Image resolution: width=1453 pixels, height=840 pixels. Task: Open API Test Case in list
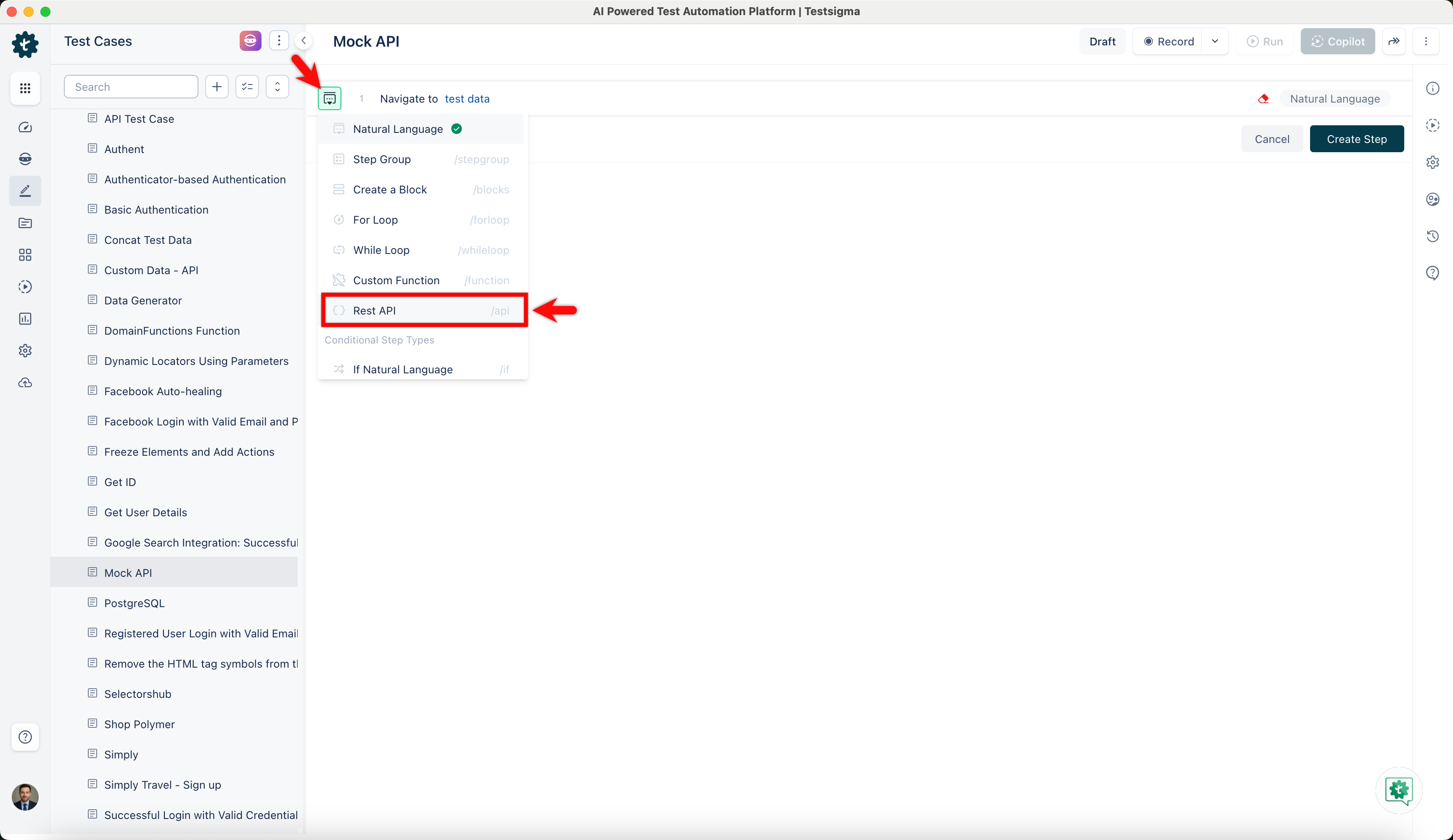click(x=139, y=119)
